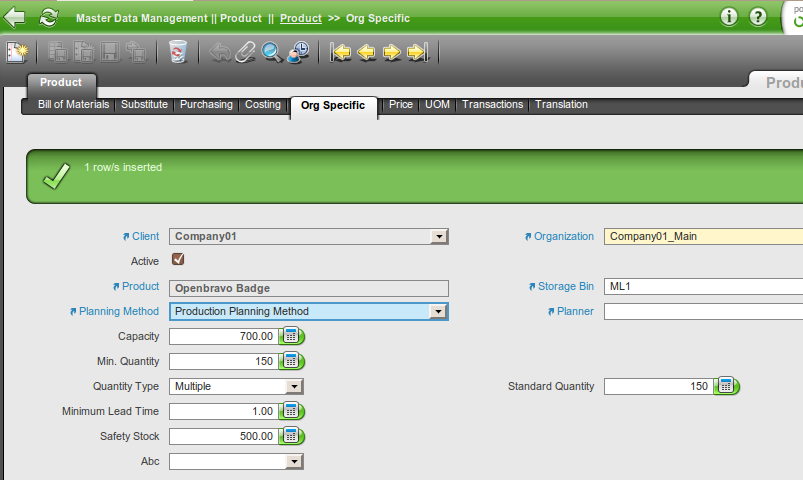Go to first record arrow
Screen dimensions: 803x480
(x=341, y=52)
